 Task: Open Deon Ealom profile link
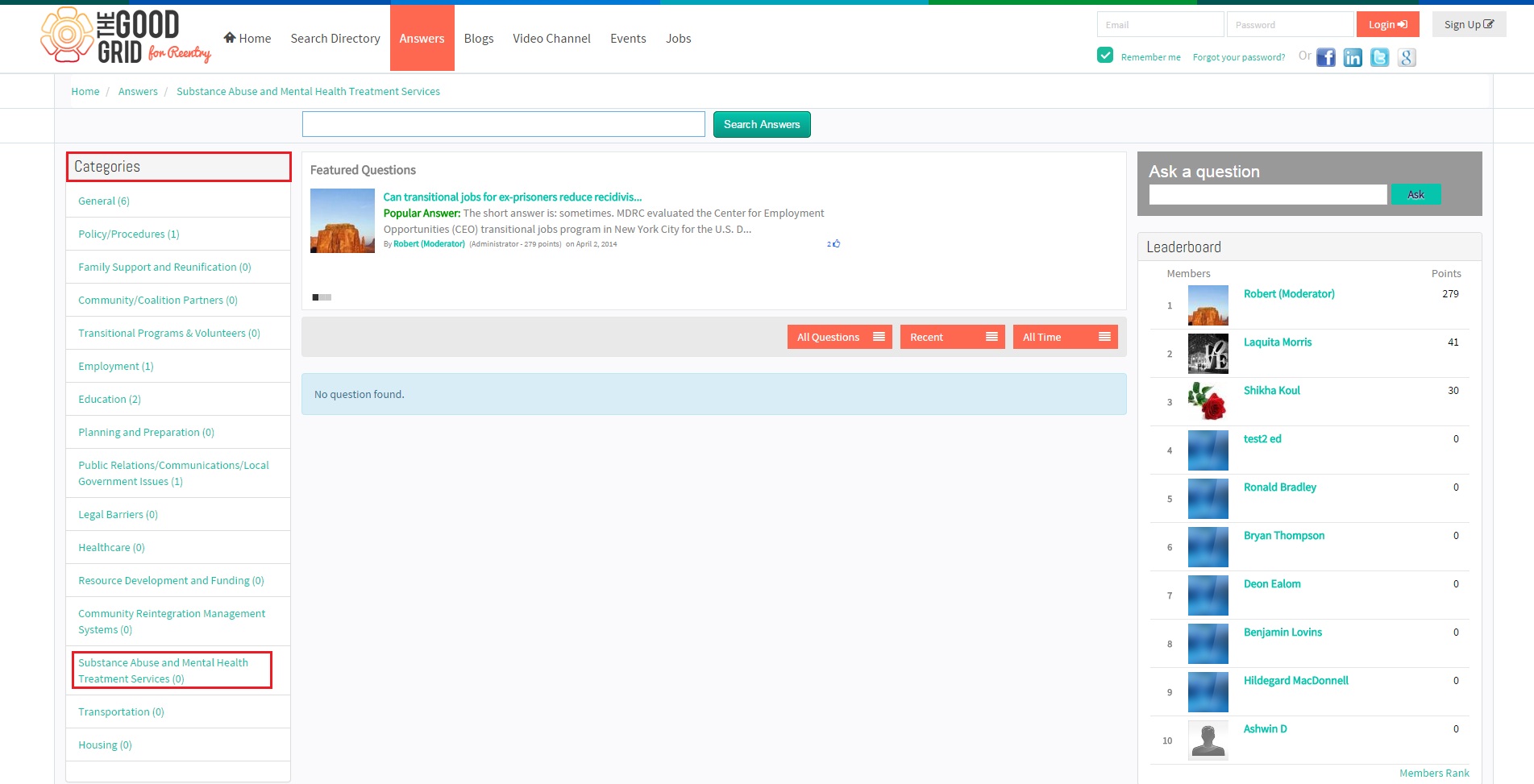click(x=1272, y=583)
